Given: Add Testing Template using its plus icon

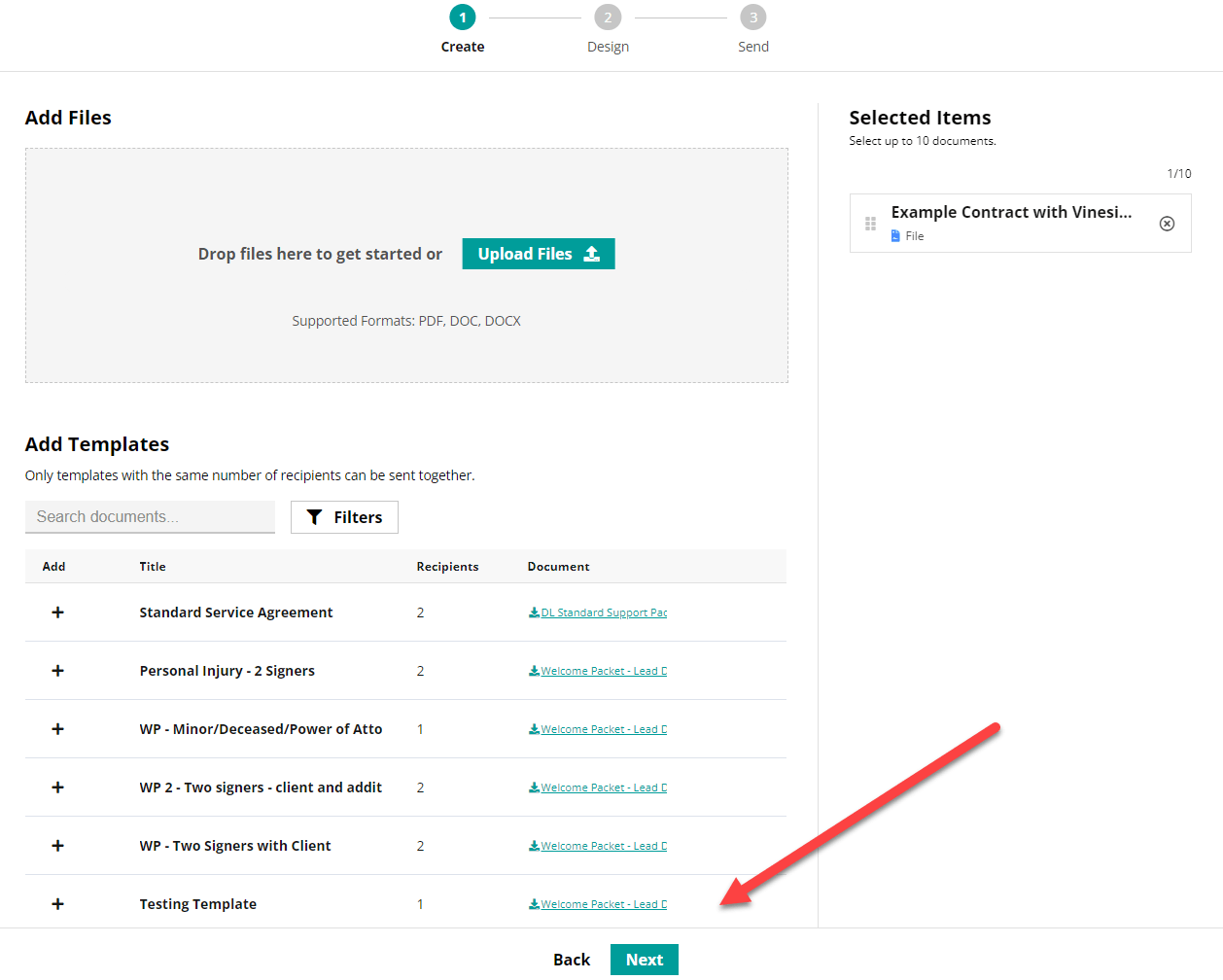Looking at the screenshot, I should [x=57, y=903].
